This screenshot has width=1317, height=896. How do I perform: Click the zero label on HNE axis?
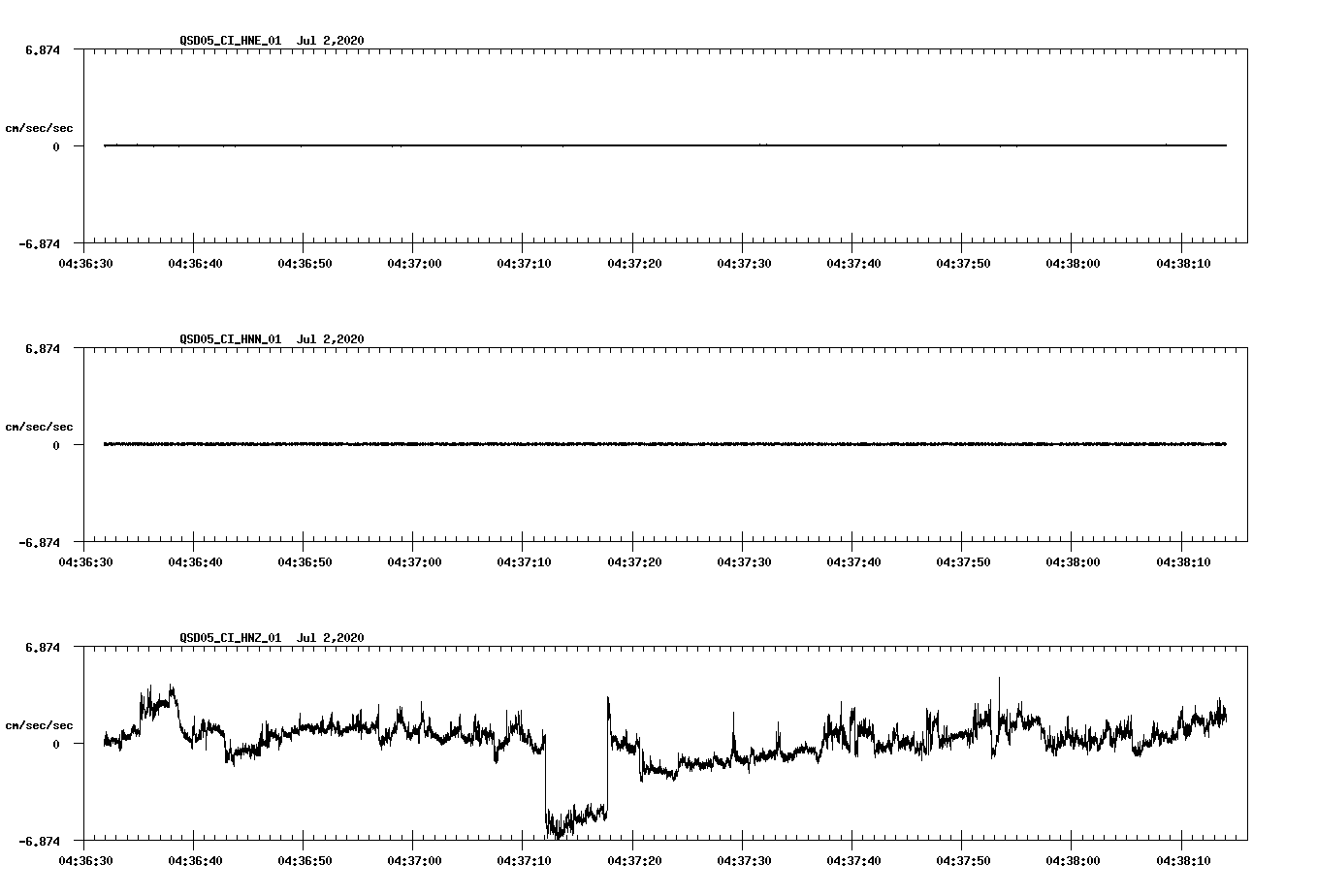point(56,146)
